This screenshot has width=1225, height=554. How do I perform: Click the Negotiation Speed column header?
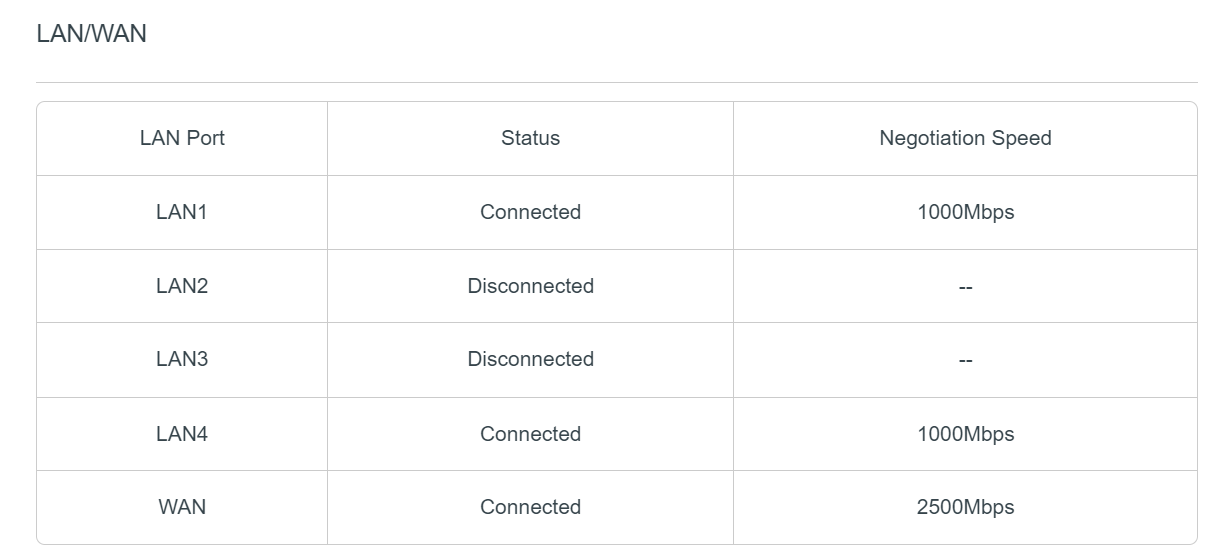tap(965, 138)
